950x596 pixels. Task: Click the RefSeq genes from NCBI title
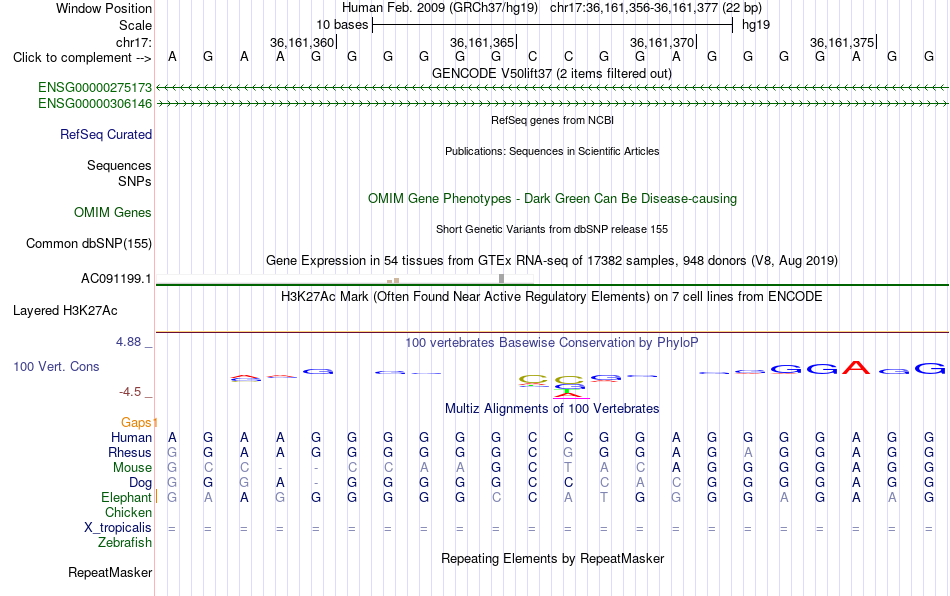tap(553, 120)
